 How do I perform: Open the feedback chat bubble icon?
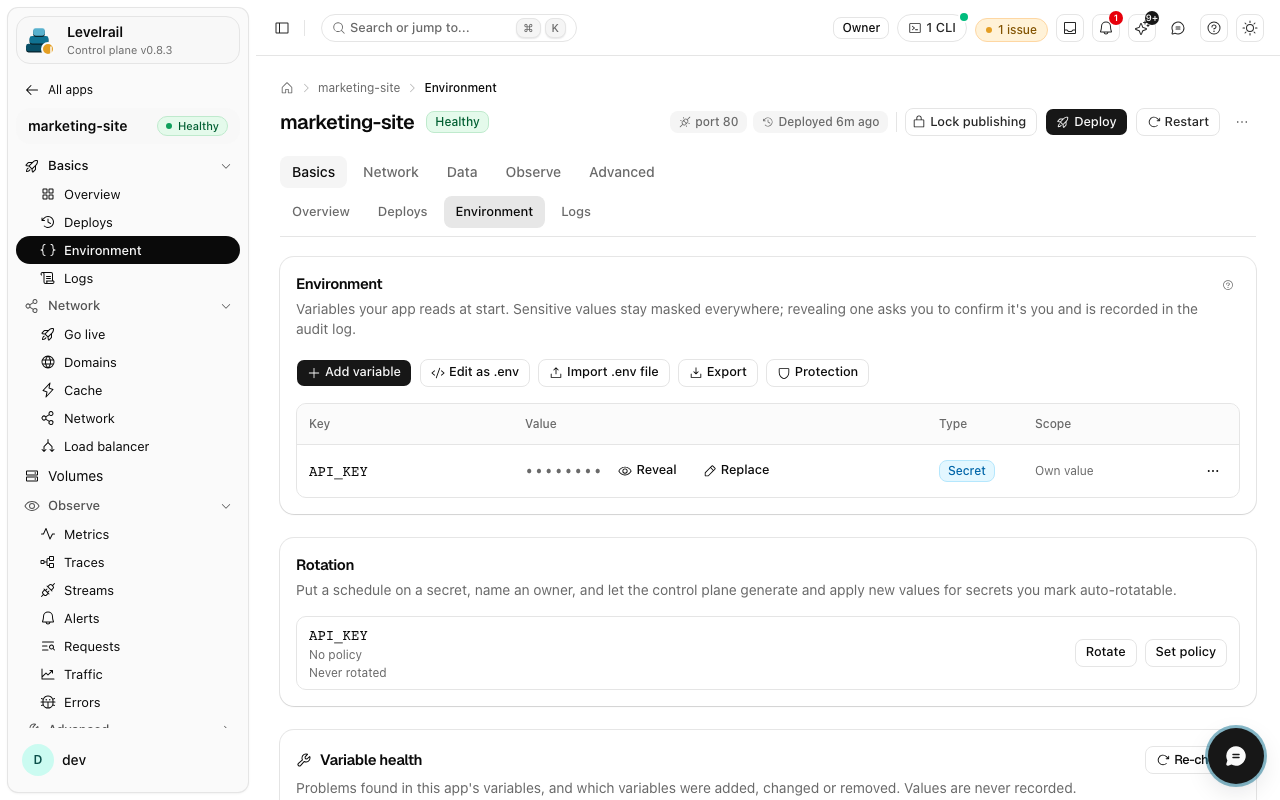click(x=1178, y=28)
